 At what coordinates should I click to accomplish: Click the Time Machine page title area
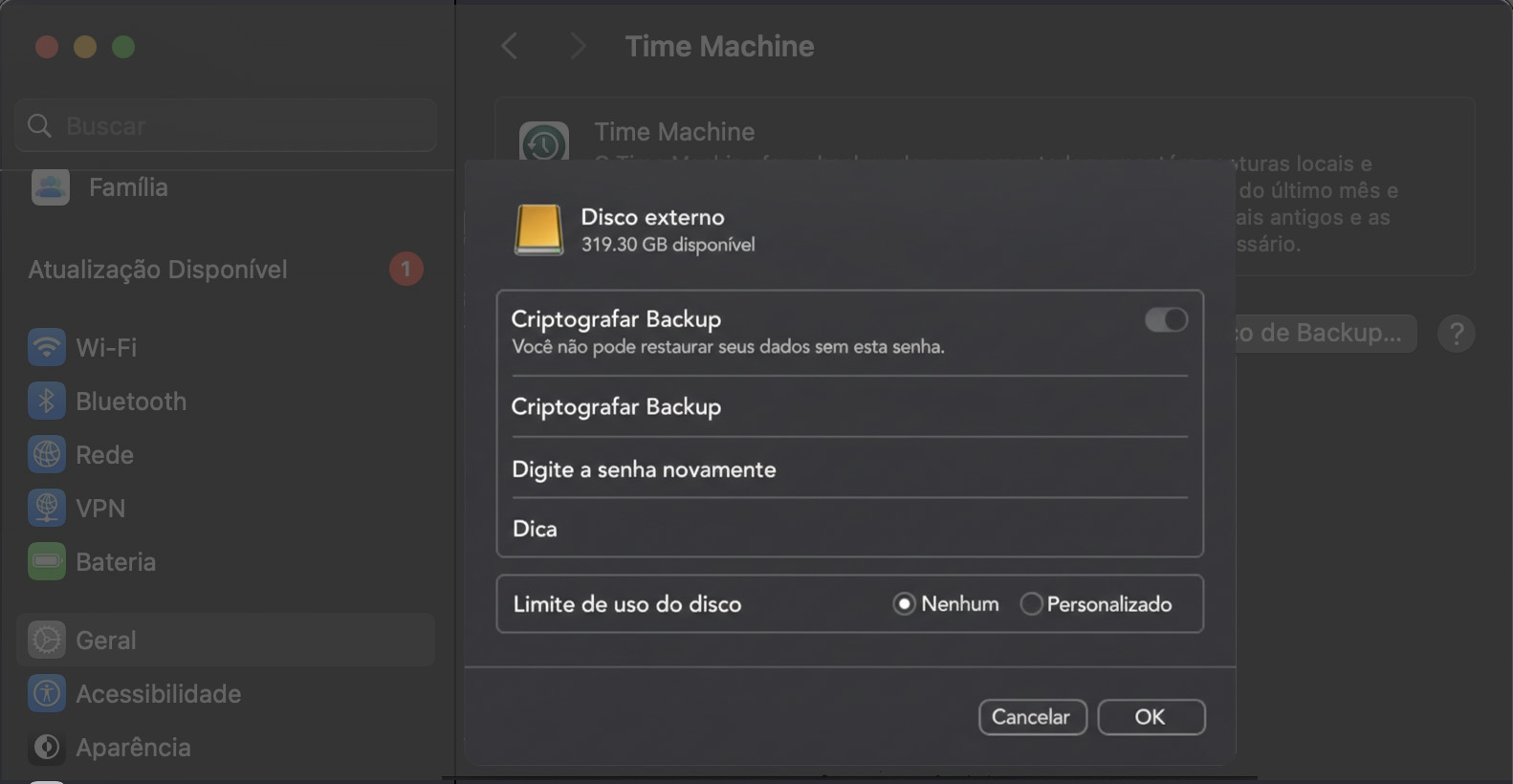coord(719,45)
